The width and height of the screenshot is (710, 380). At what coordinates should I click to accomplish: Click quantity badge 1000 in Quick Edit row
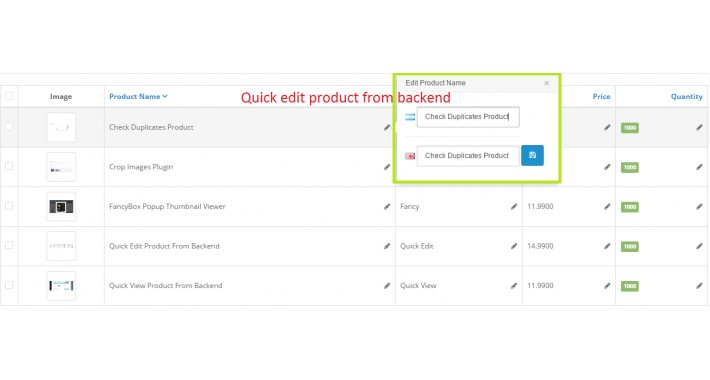630,246
